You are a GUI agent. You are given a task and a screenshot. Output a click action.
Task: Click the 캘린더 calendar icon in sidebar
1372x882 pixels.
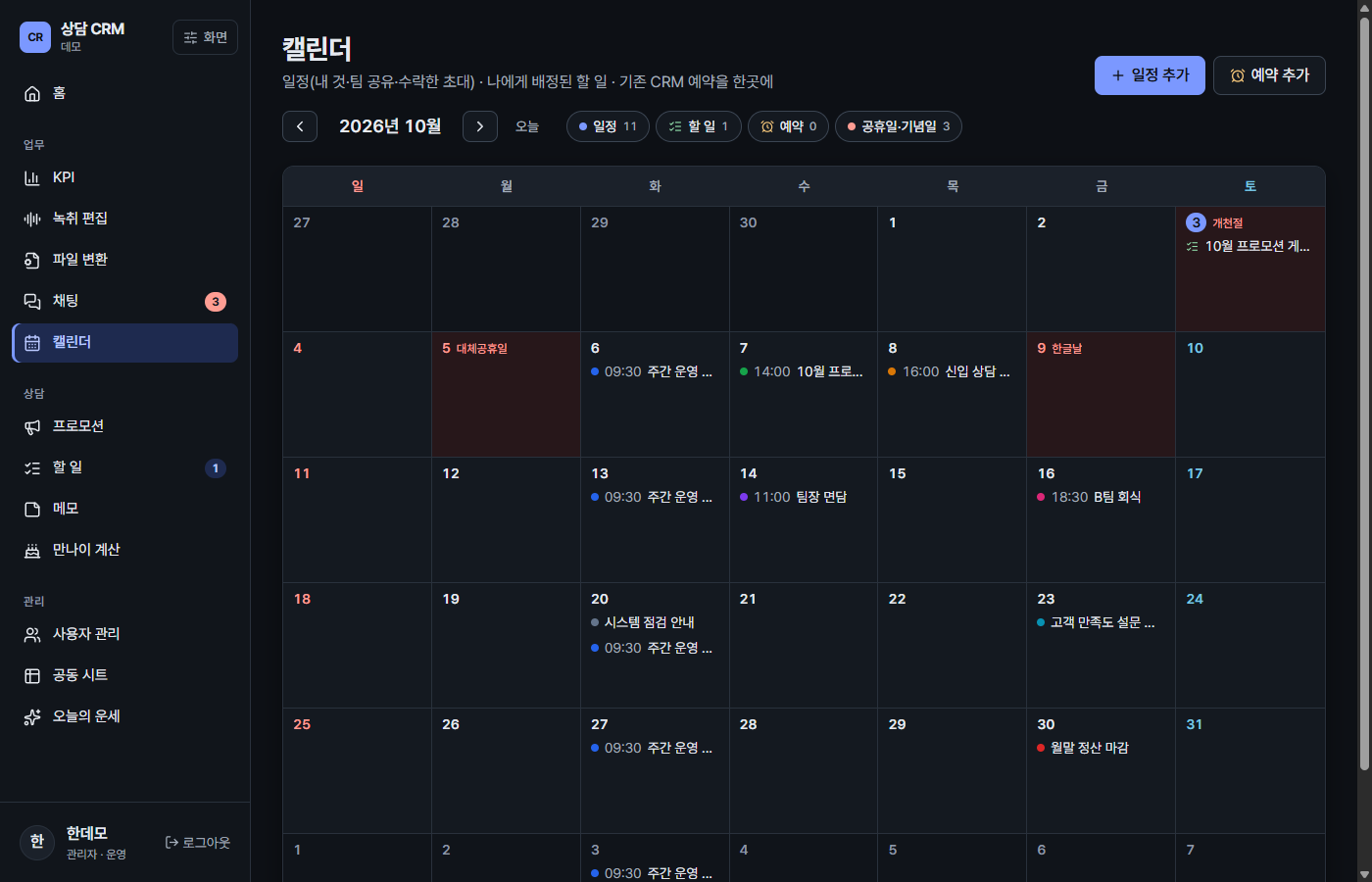(32, 342)
